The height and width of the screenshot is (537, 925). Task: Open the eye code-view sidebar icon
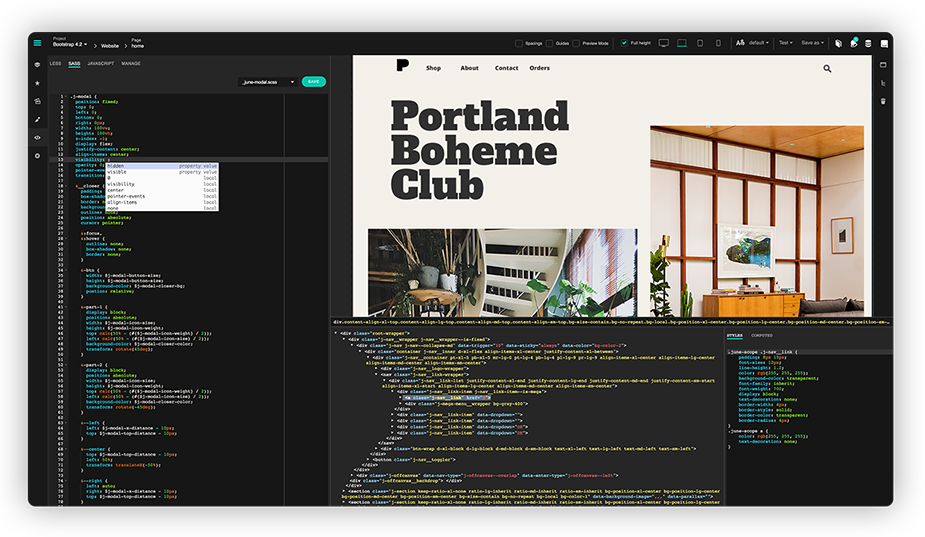pos(37,137)
